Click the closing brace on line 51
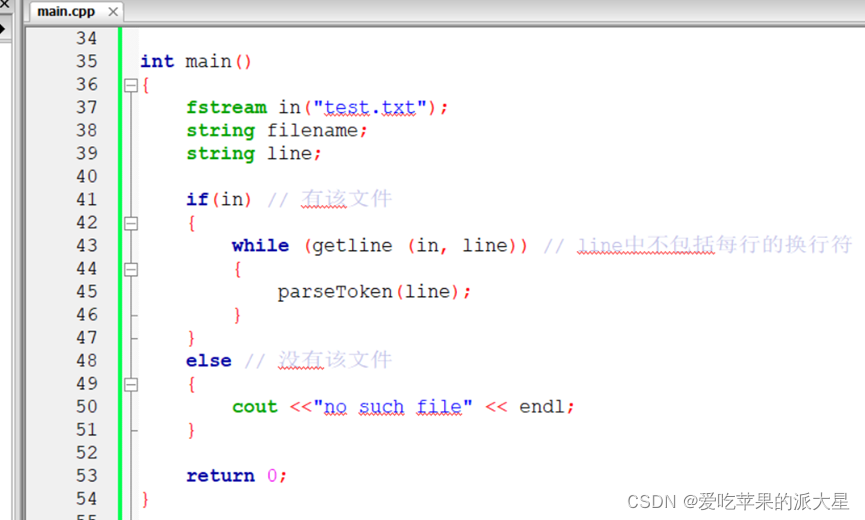 191,430
